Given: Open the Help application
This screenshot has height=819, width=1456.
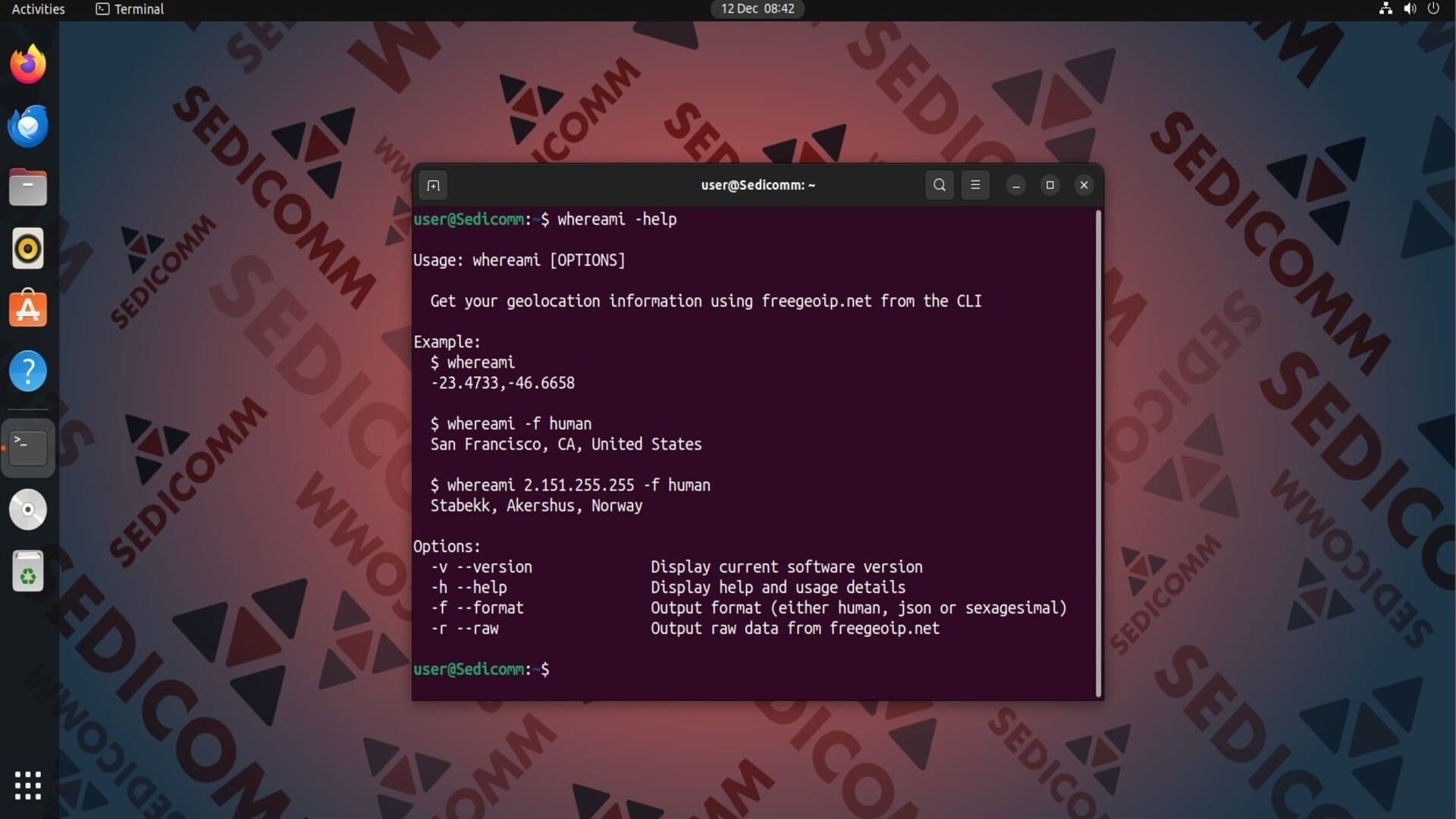Looking at the screenshot, I should click(28, 372).
